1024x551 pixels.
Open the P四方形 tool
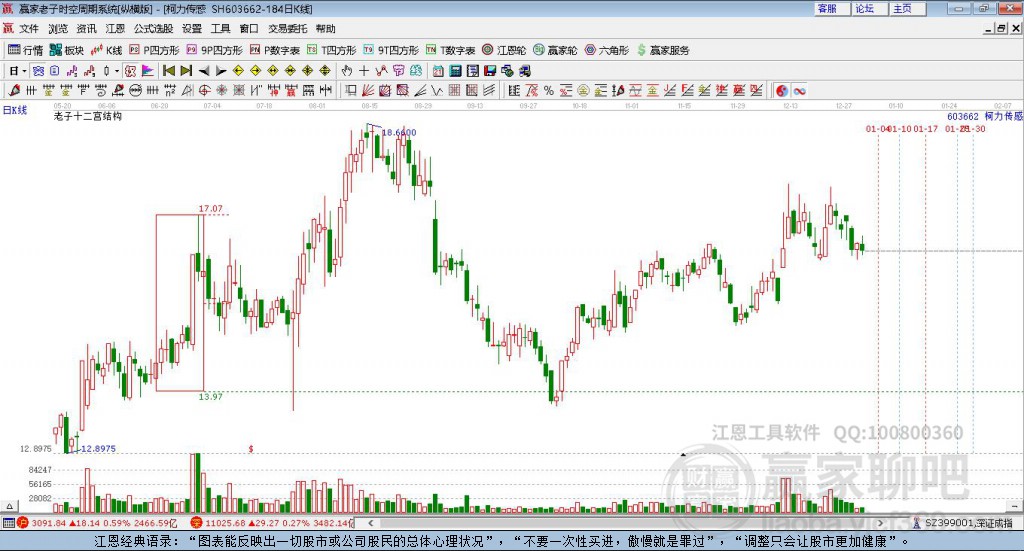(x=154, y=50)
